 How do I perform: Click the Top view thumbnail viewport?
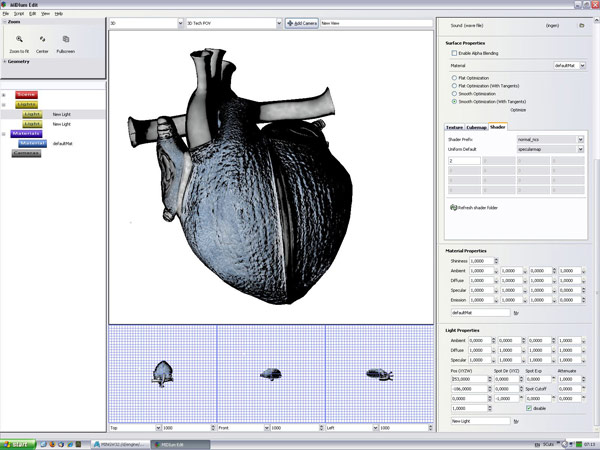(163, 374)
